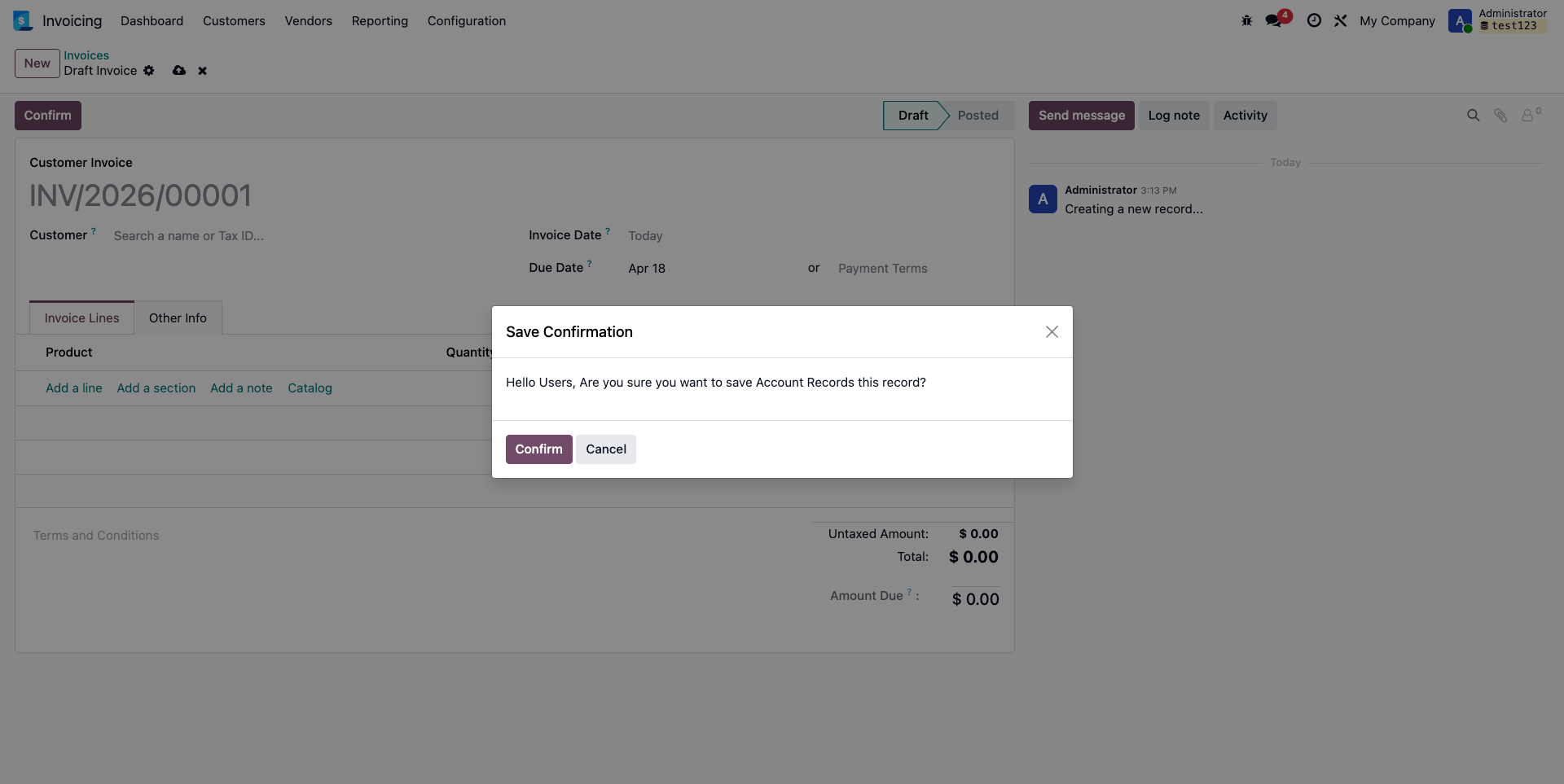The width and height of the screenshot is (1564, 784).
Task: Click the Customer search input field
Action: [310, 236]
